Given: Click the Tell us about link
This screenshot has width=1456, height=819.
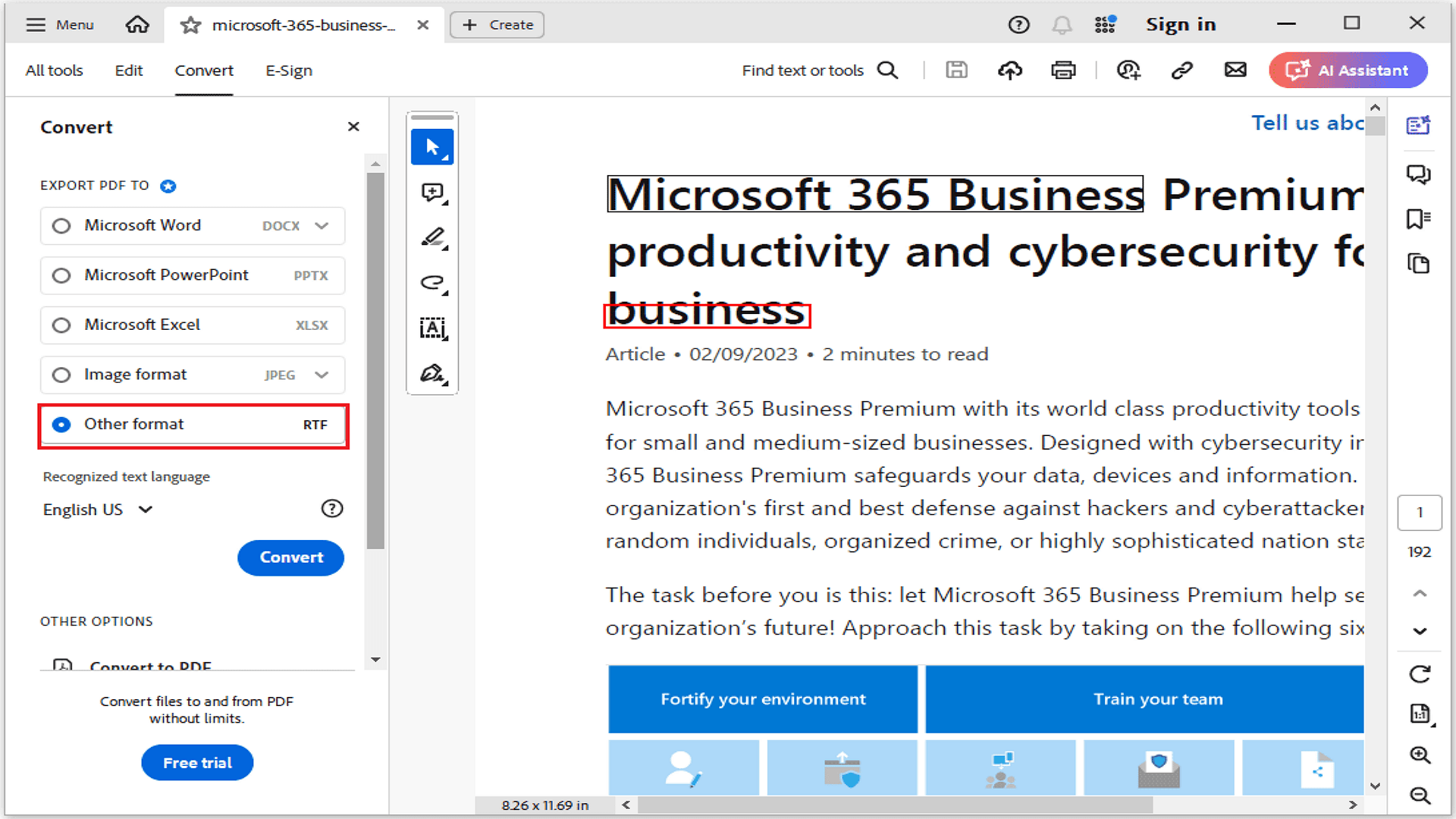Looking at the screenshot, I should point(1307,123).
